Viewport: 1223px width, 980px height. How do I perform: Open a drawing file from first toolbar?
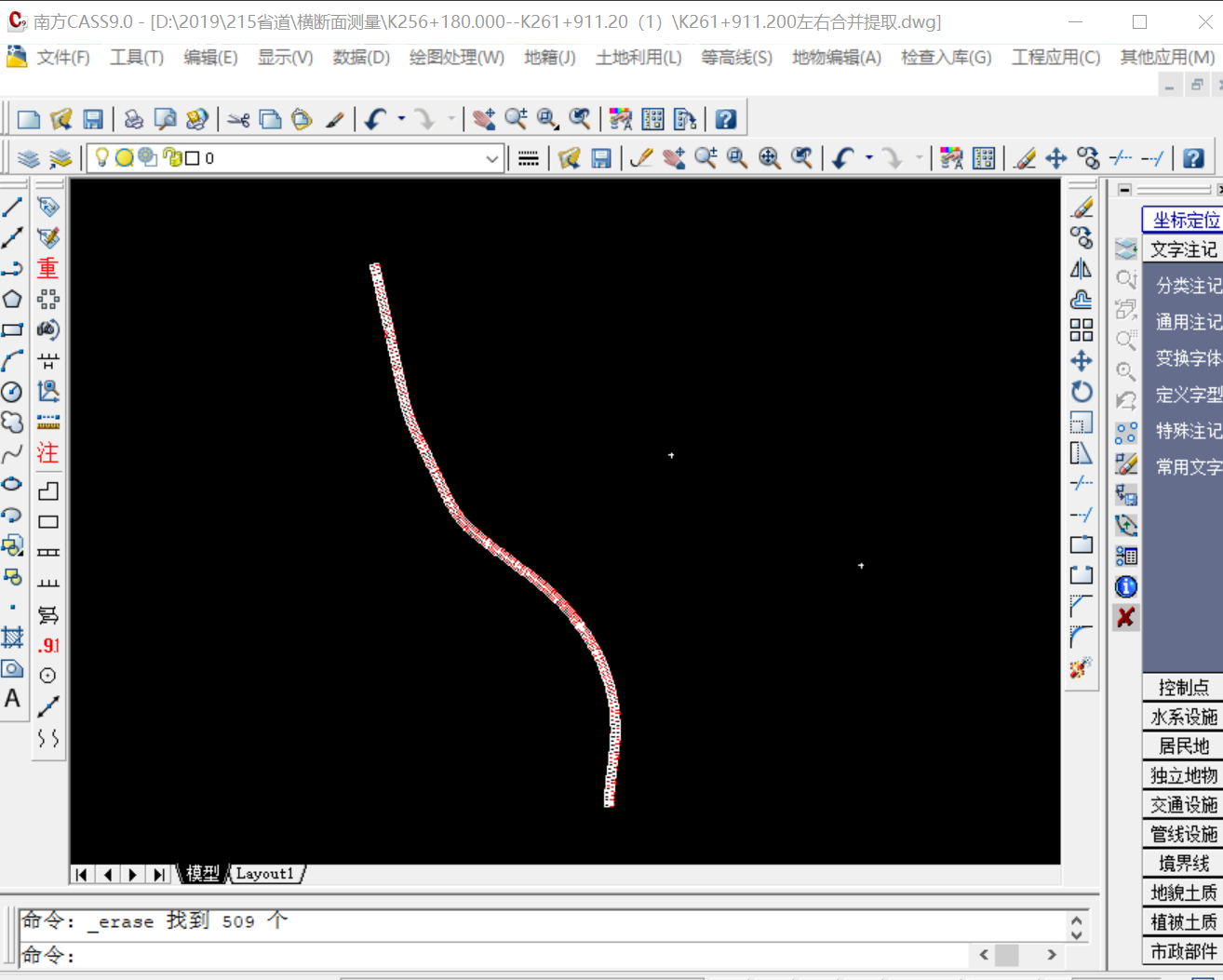click(x=61, y=119)
